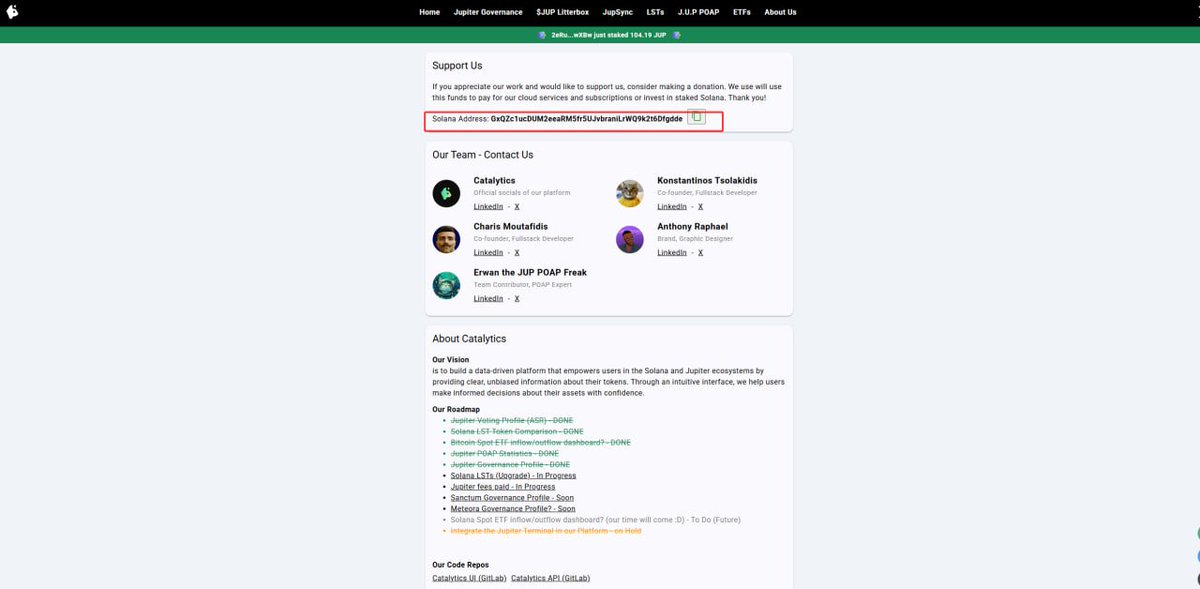Viewport: 1200px width, 589px height.
Task: Open Catalytics LinkedIn link
Action: (x=488, y=206)
